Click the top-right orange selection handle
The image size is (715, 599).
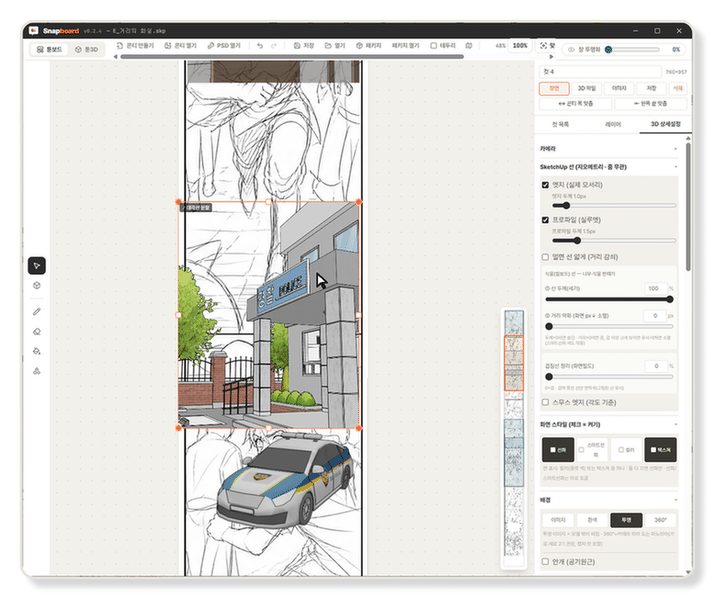(359, 202)
